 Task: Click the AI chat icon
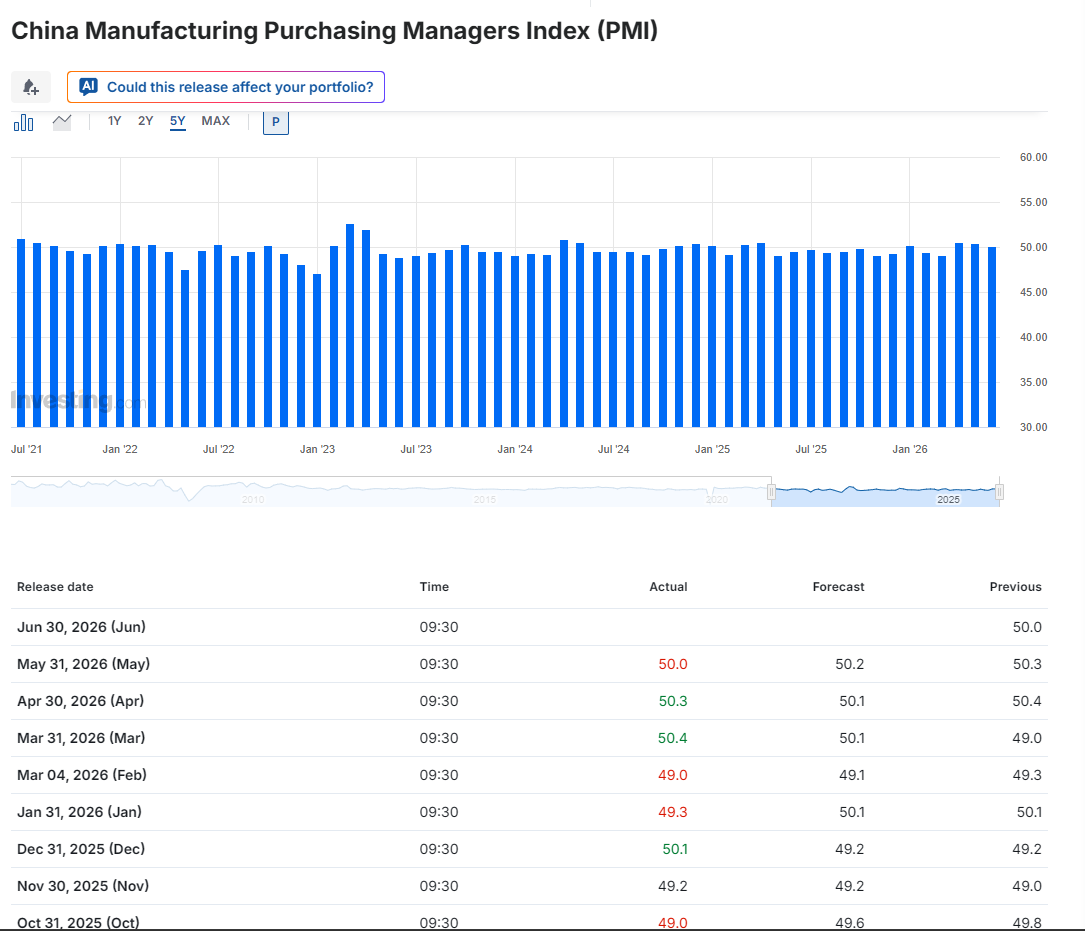pyautogui.click(x=88, y=87)
